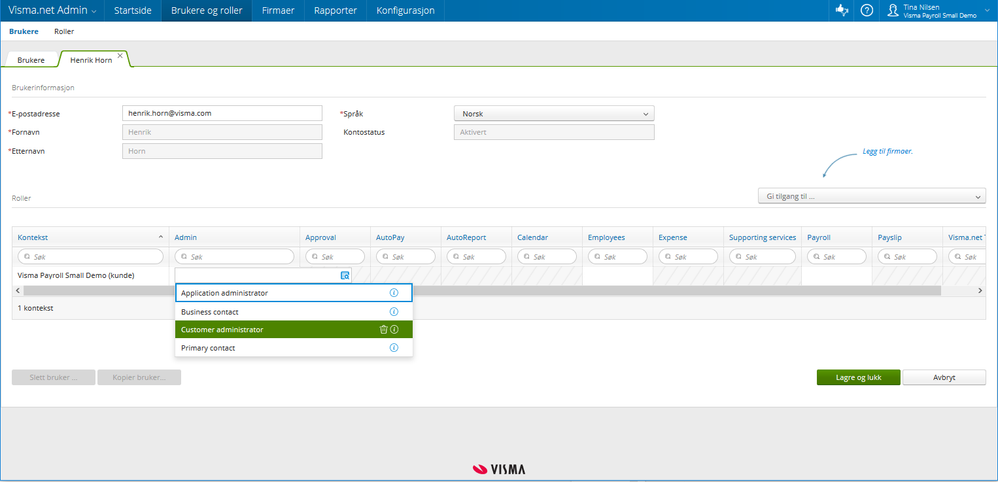998x482 pixels.
Task: Click the Admin column header
Action: pyautogui.click(x=234, y=237)
